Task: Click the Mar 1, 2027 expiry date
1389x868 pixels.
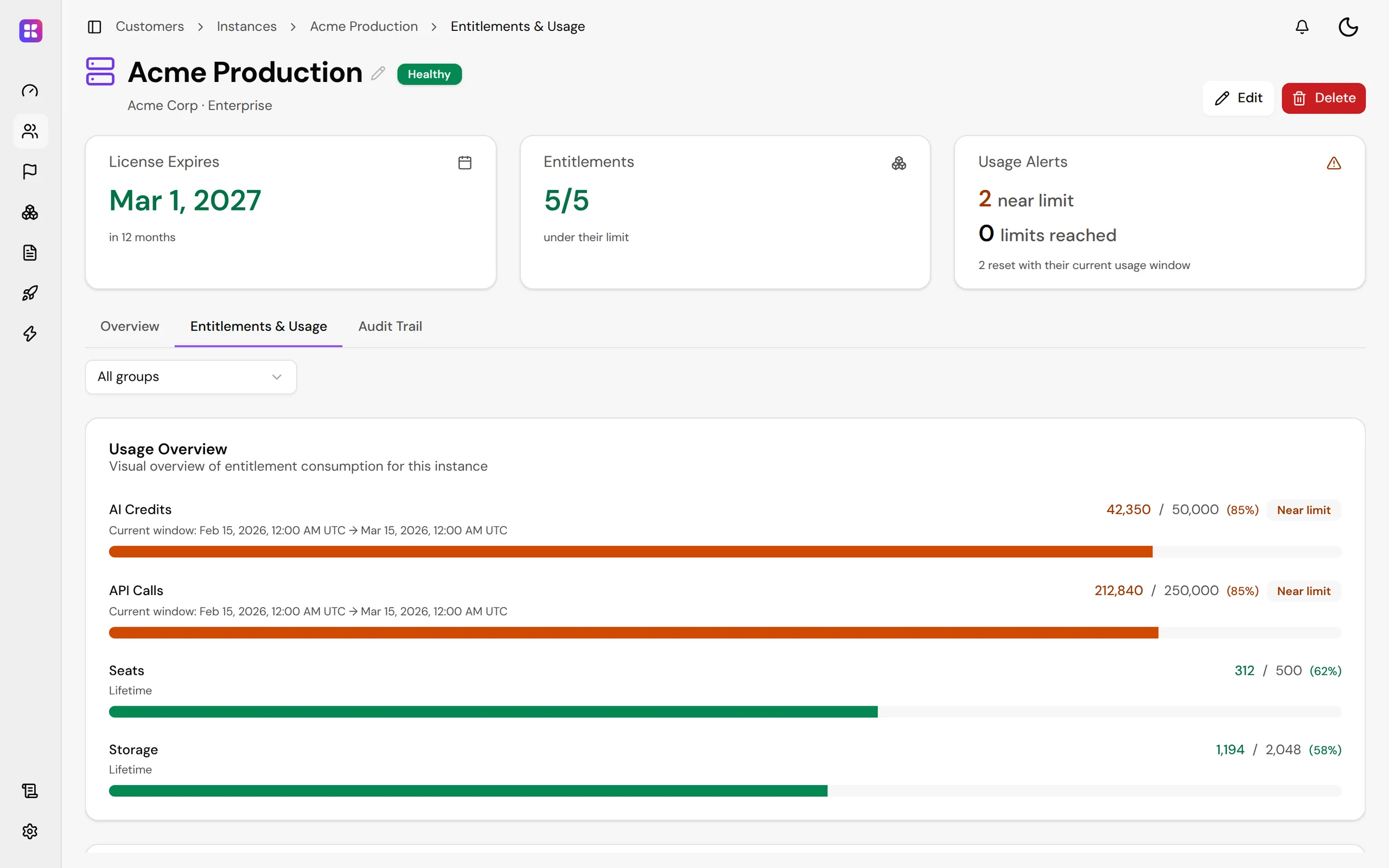Action: pos(185,200)
